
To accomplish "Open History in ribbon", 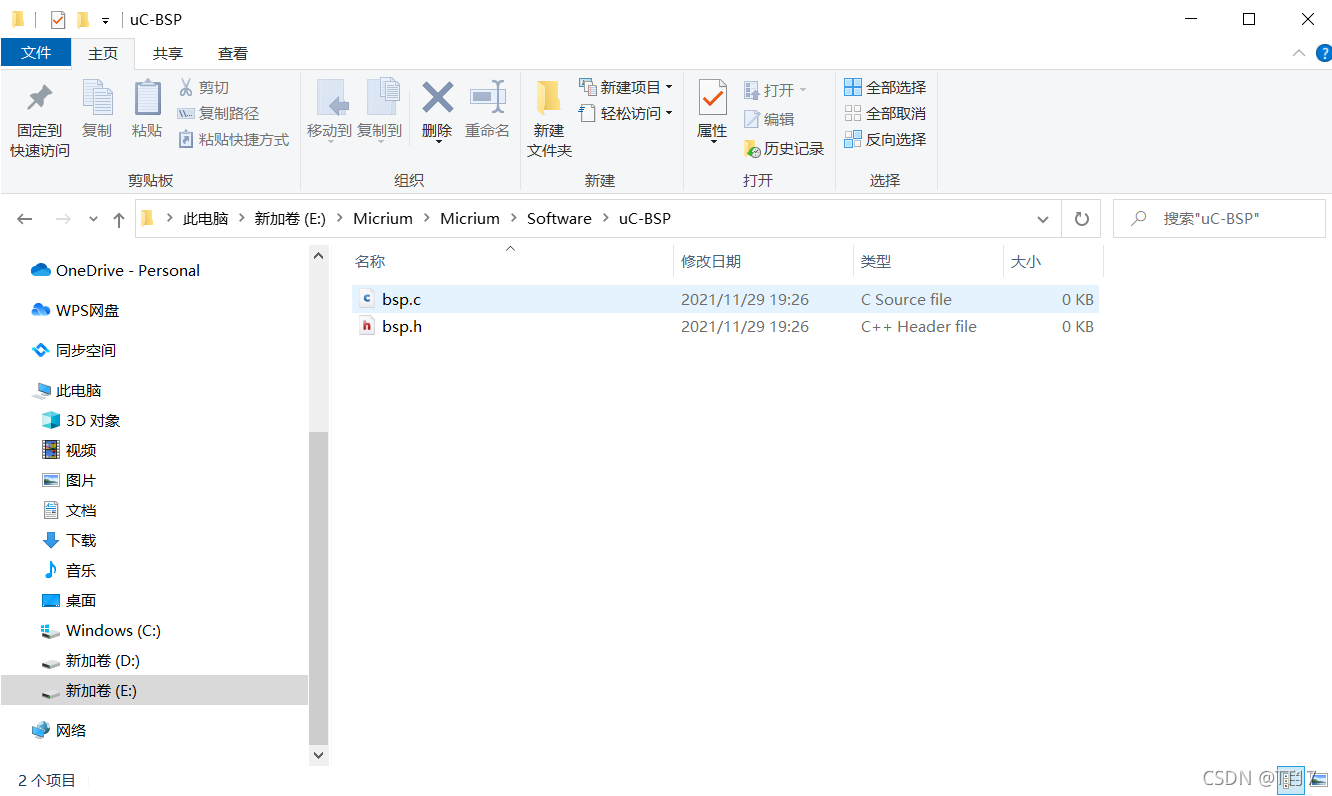I will (784, 149).
